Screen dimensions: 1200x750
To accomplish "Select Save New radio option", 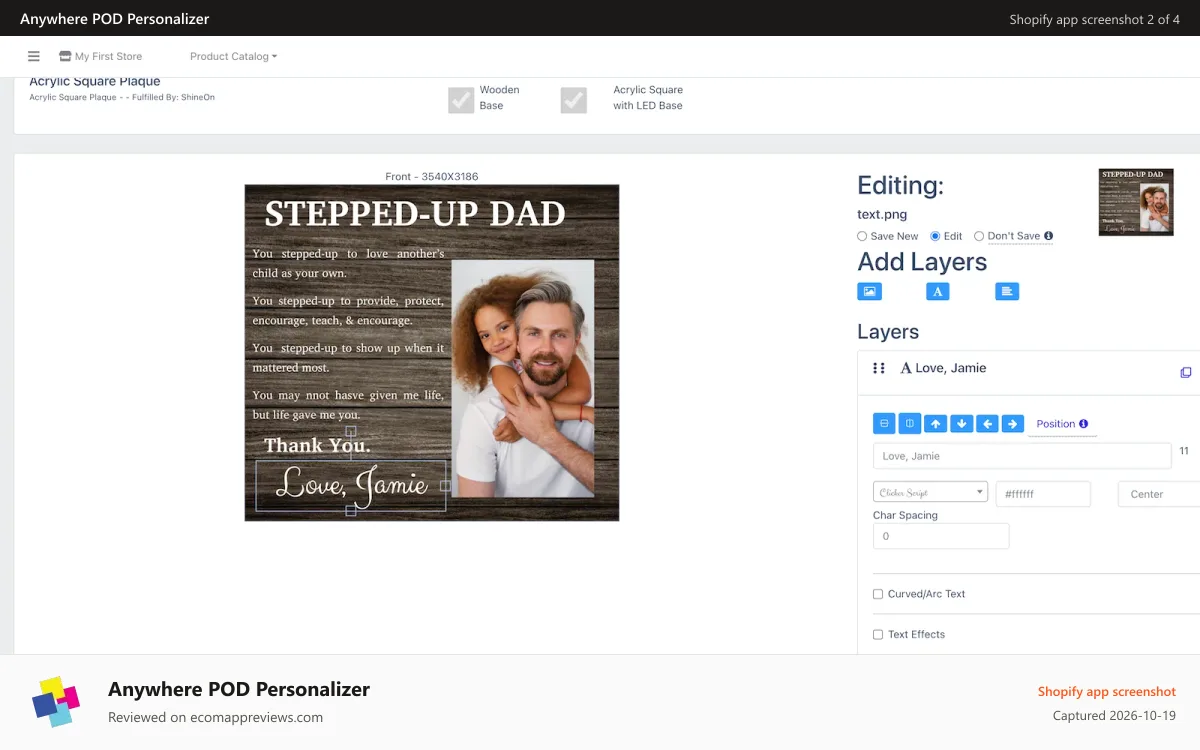I will 862,236.
